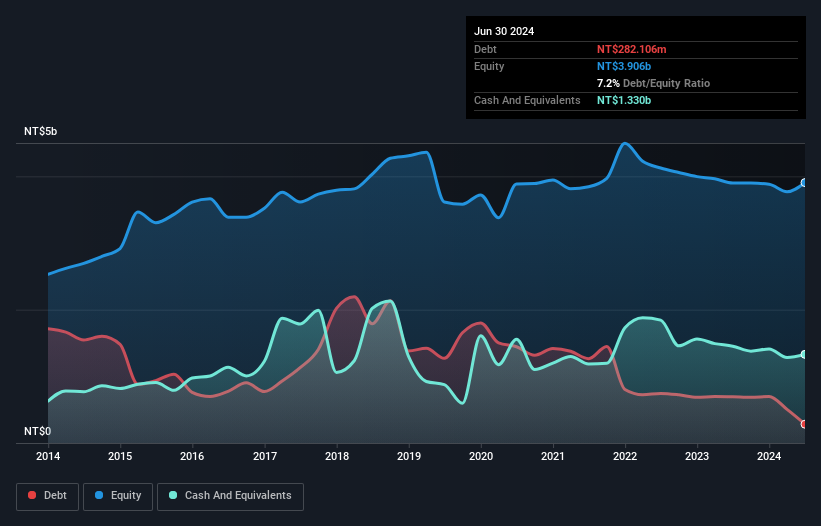Click the 2020 x-axis label
The image size is (821, 526).
click(x=481, y=456)
